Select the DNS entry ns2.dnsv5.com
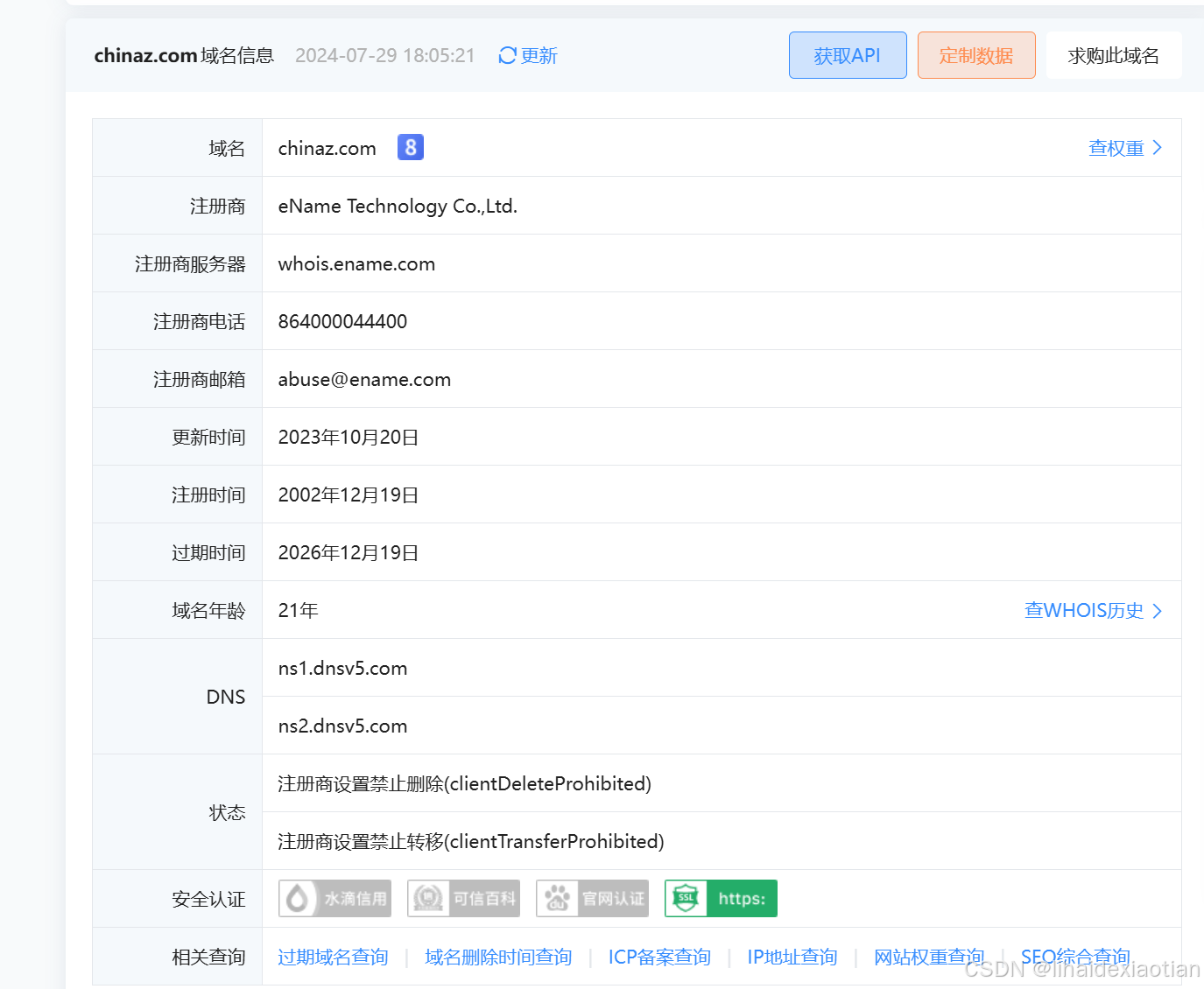1204x989 pixels. [342, 726]
